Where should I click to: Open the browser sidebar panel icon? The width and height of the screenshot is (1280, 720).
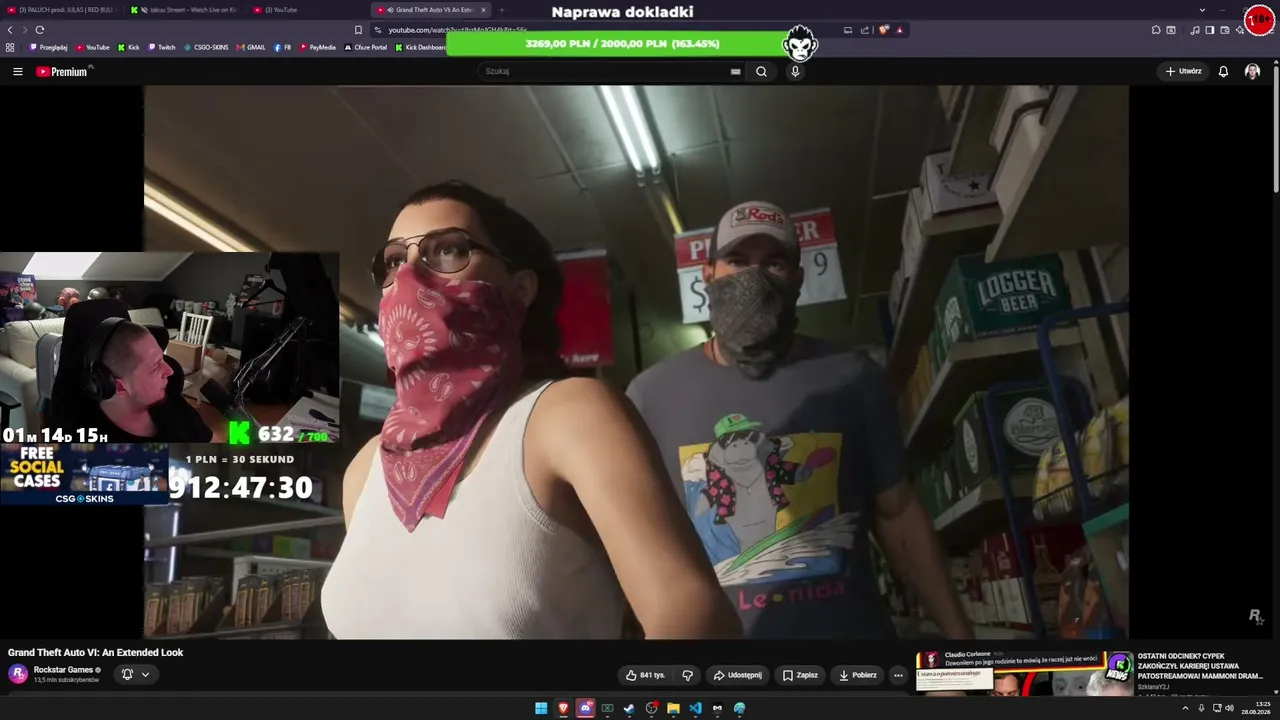click(x=1209, y=30)
